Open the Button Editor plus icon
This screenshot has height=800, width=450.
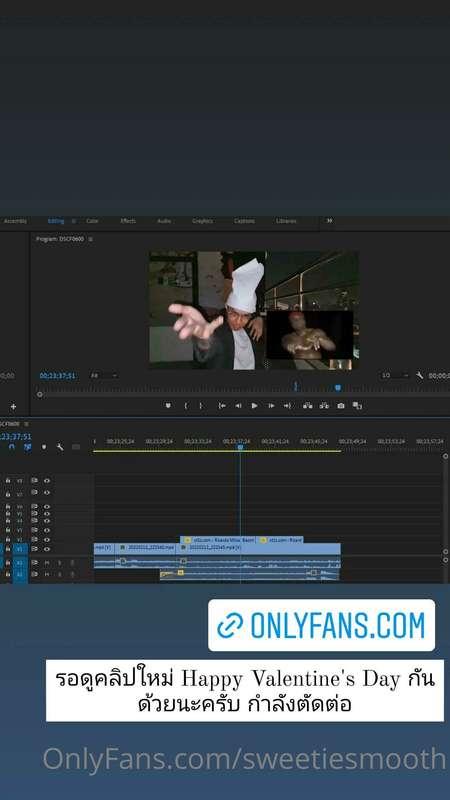click(x=13, y=406)
